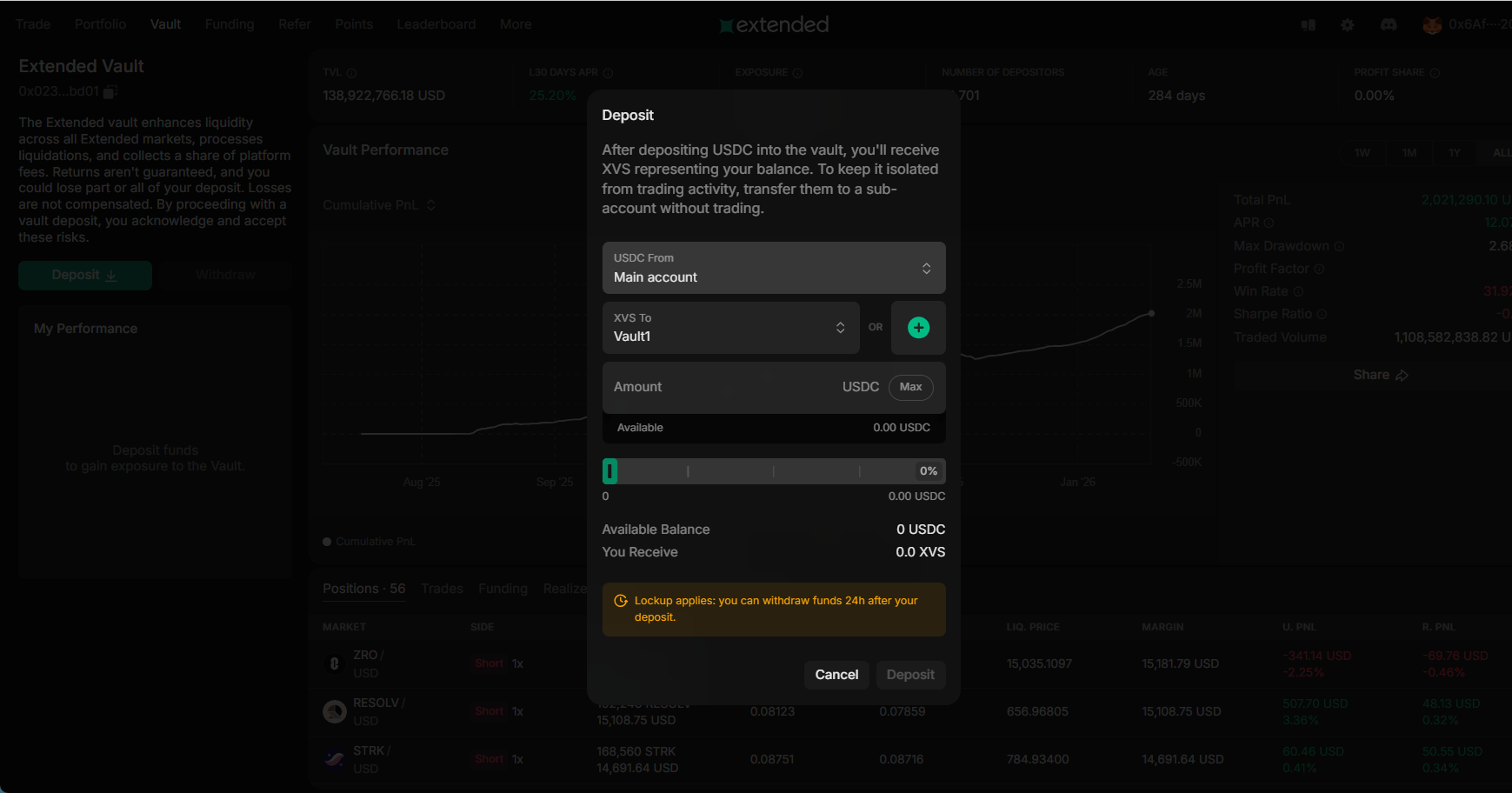Copy vault address with copy icon
1512x793 pixels.
pyautogui.click(x=110, y=91)
